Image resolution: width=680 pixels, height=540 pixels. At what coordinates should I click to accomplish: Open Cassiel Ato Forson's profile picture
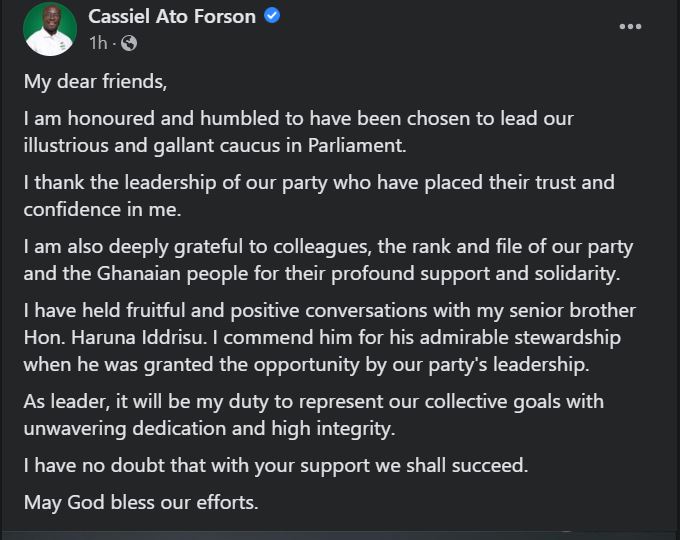pos(50,29)
